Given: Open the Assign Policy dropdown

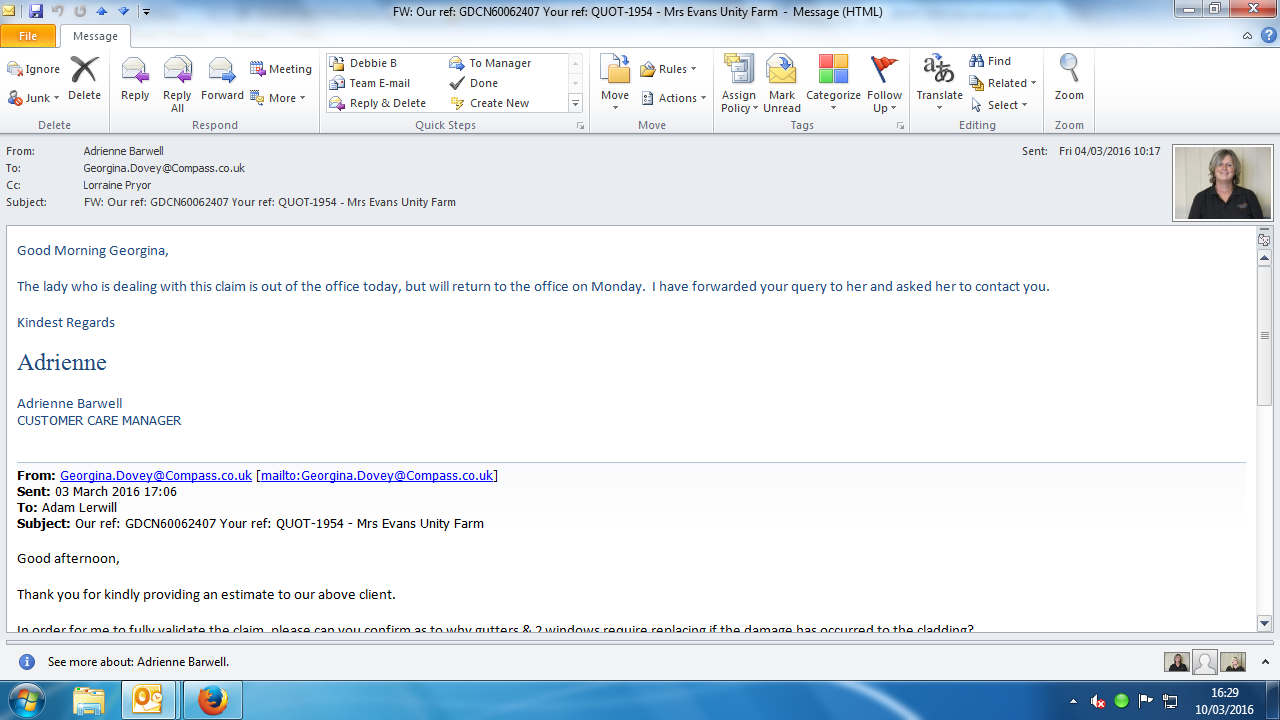Looking at the screenshot, I should click(739, 84).
